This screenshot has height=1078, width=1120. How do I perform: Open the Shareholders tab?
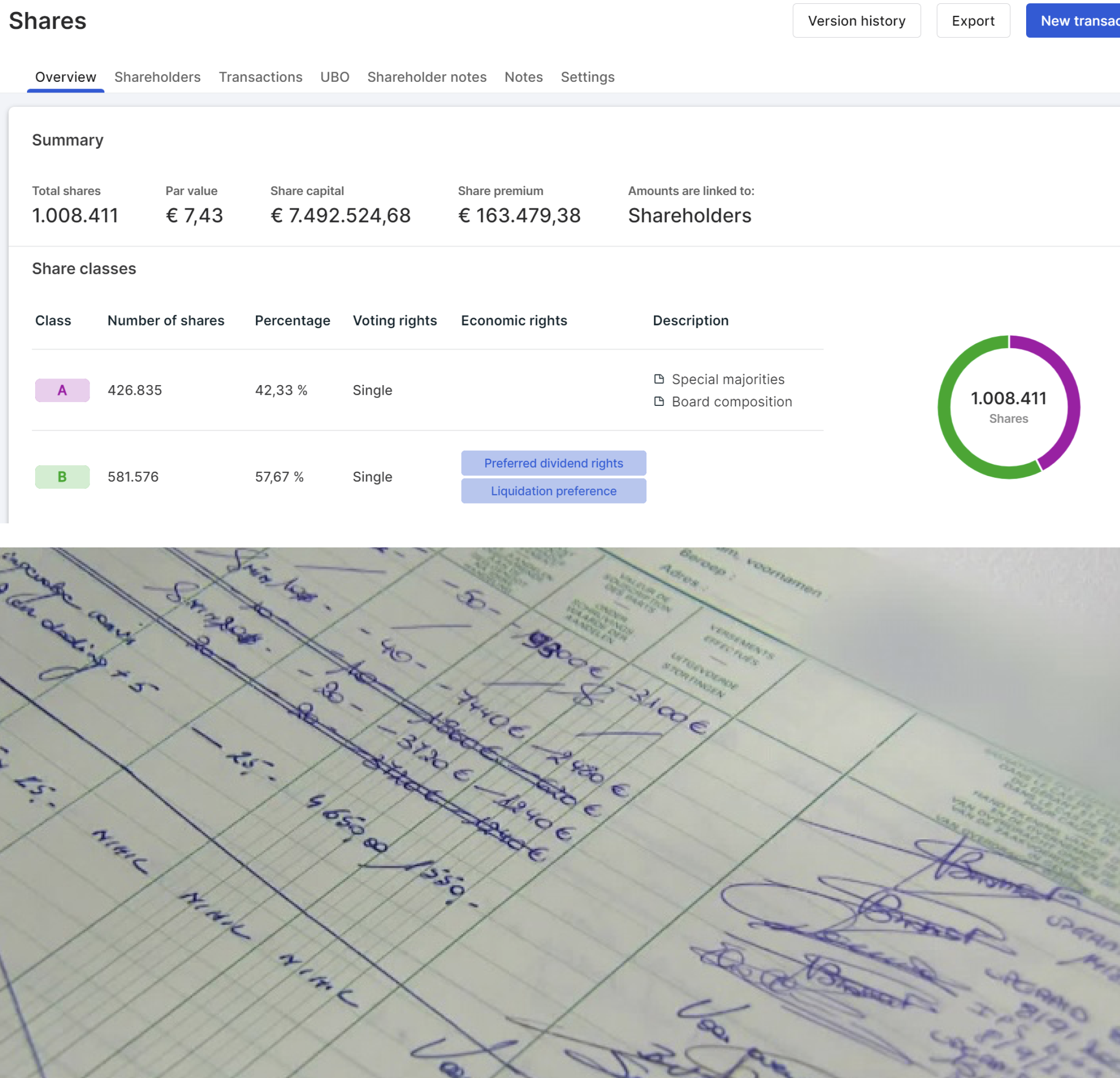157,77
